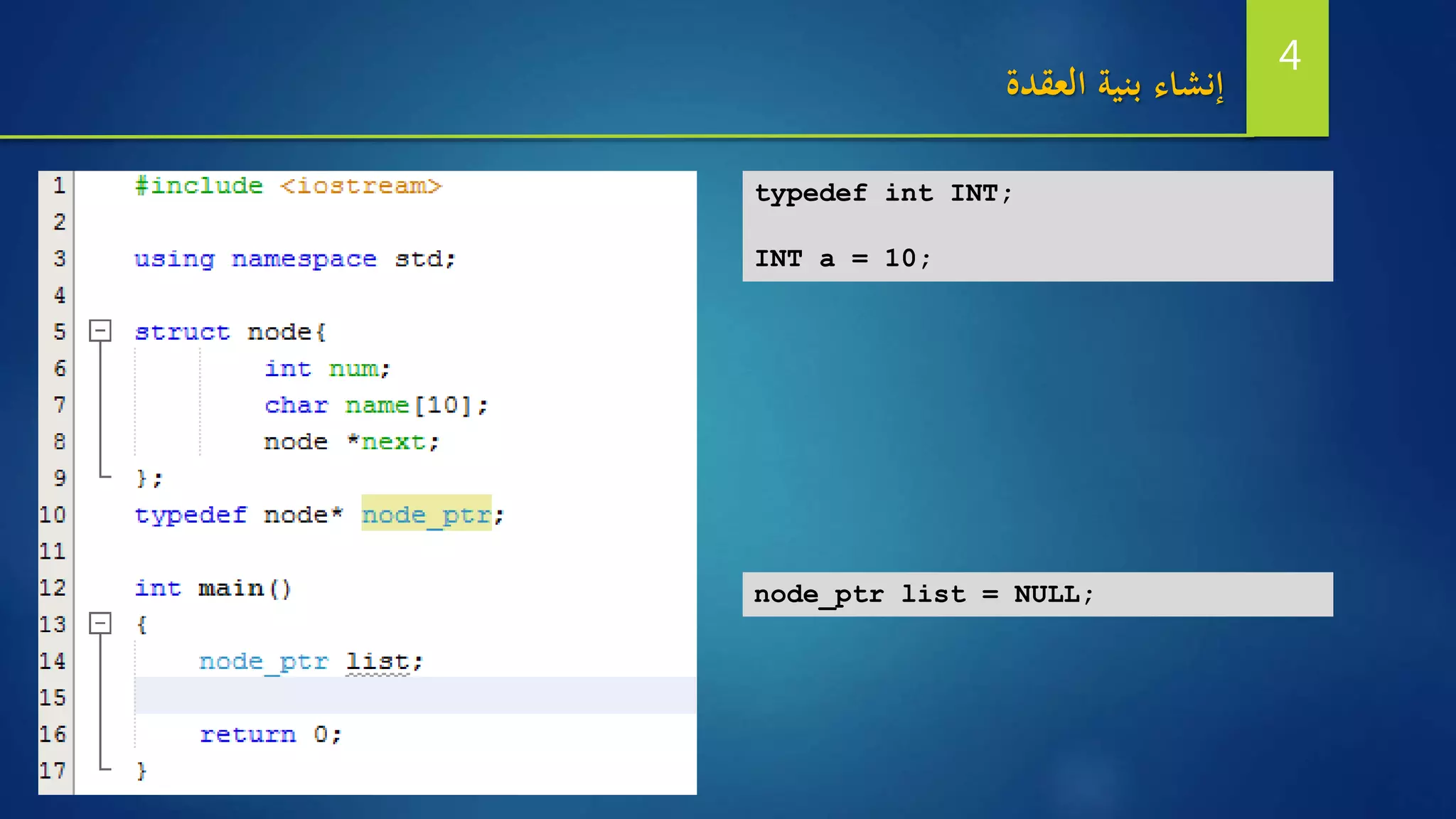Click closing '};' of struct
Image resolution: width=1456 pixels, height=819 pixels.
tap(149, 478)
